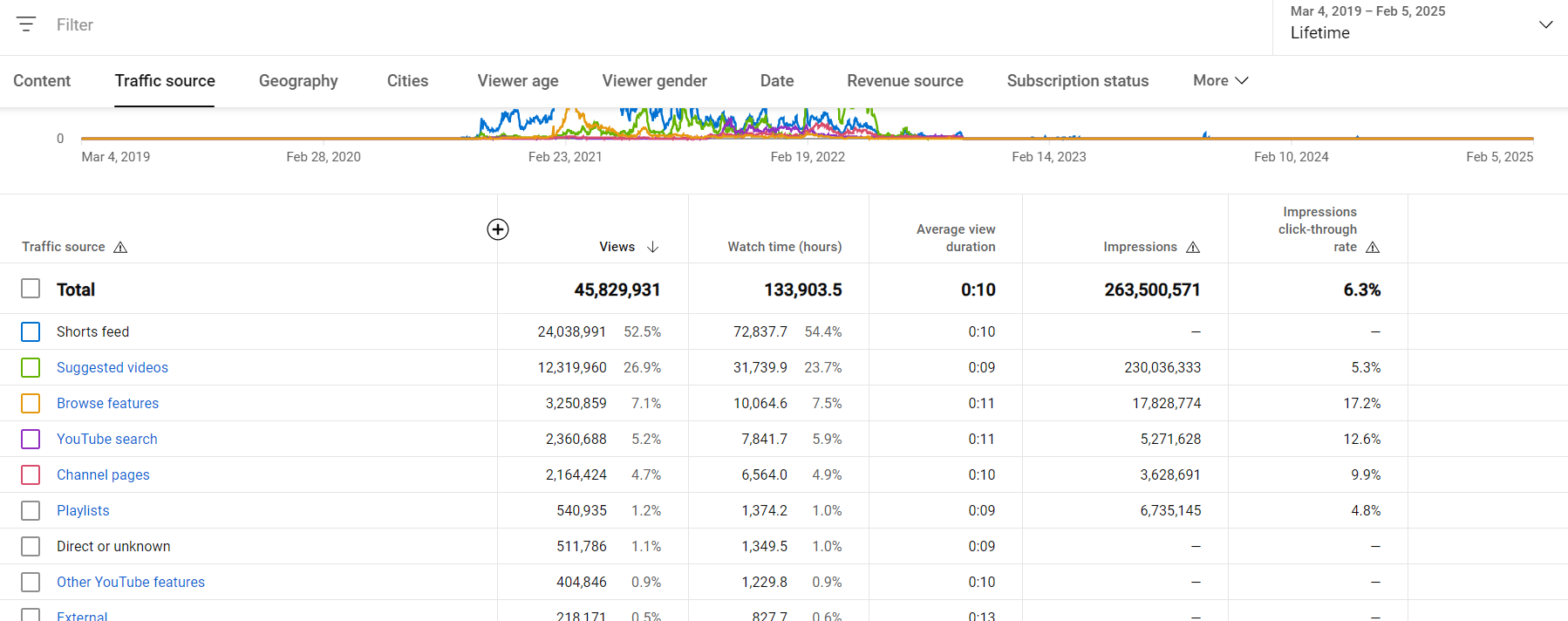Image resolution: width=1568 pixels, height=621 pixels.
Task: Click the filter lines icon
Action: click(x=26, y=24)
